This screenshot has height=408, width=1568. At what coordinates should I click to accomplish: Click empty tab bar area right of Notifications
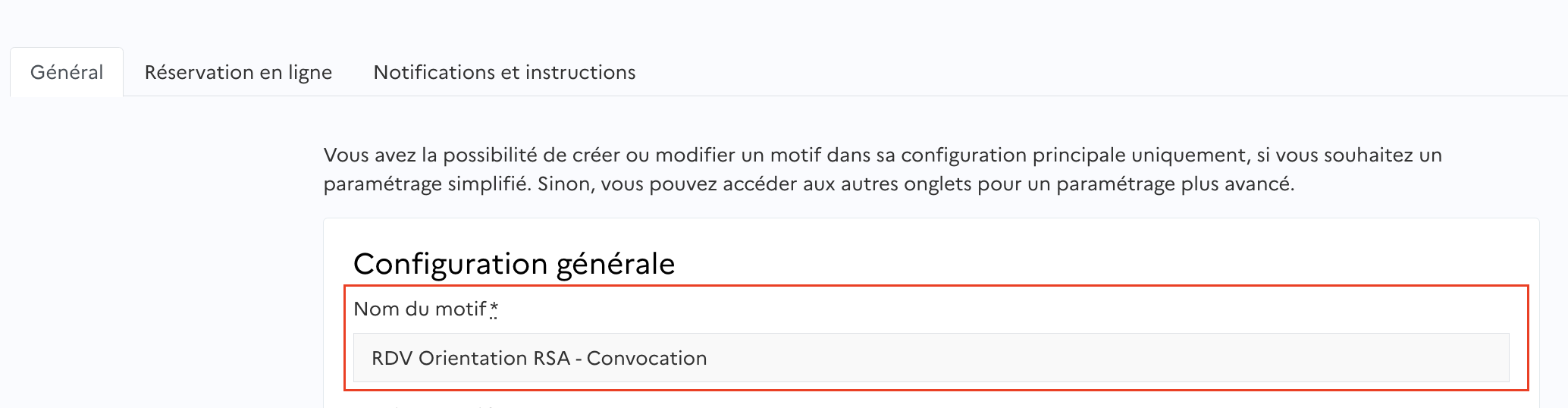pos(1062,72)
